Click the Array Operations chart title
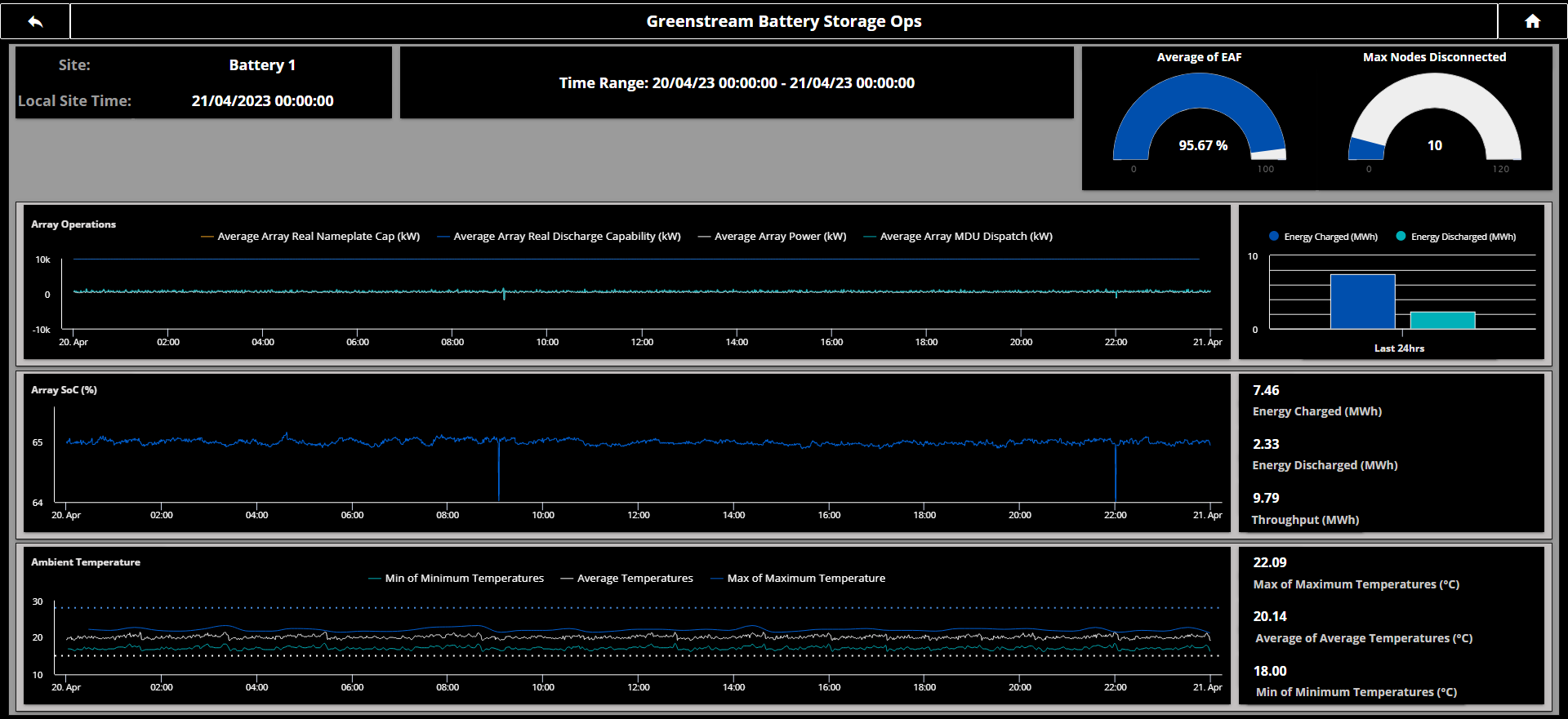1568x719 pixels. pos(73,224)
